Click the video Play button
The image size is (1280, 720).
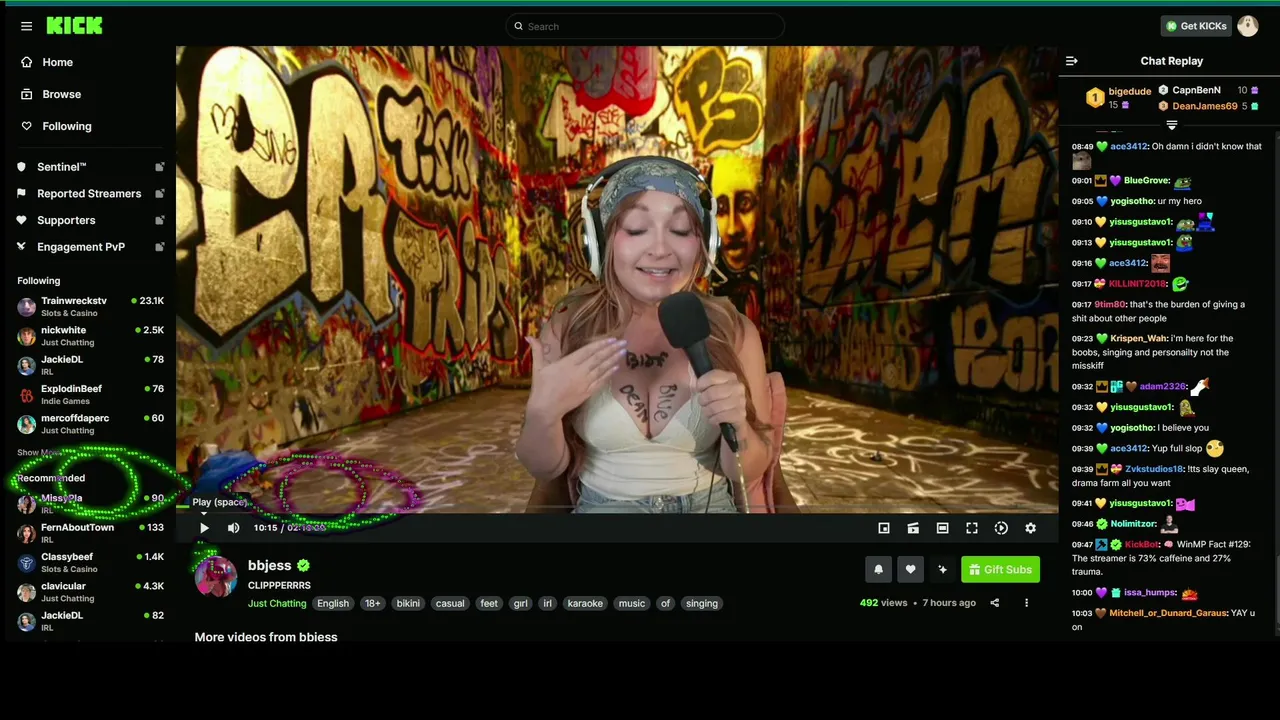pos(204,528)
